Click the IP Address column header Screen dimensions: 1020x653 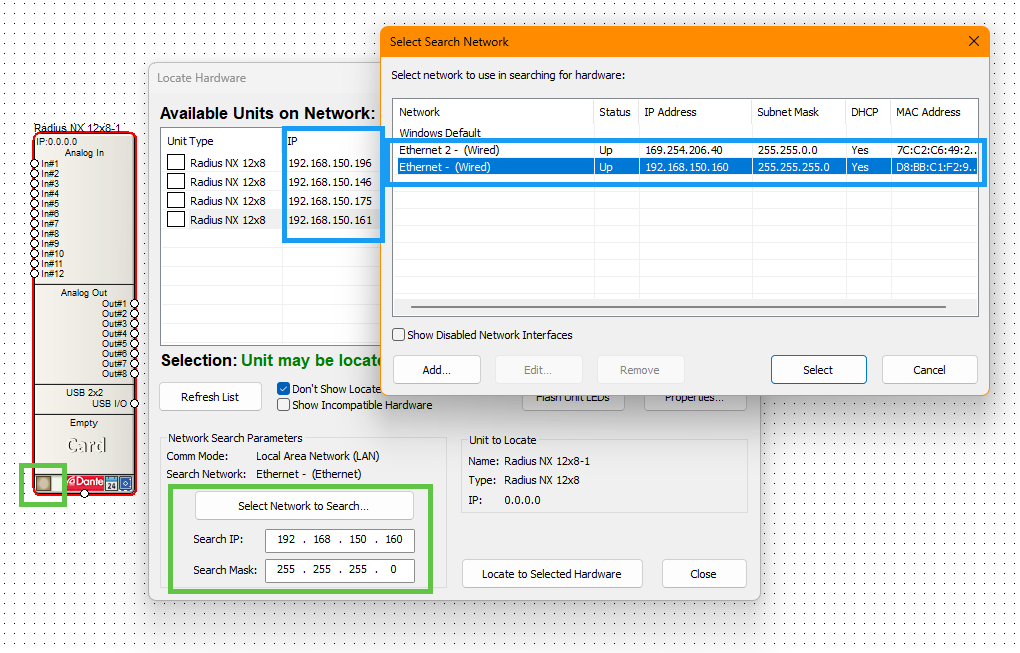670,112
